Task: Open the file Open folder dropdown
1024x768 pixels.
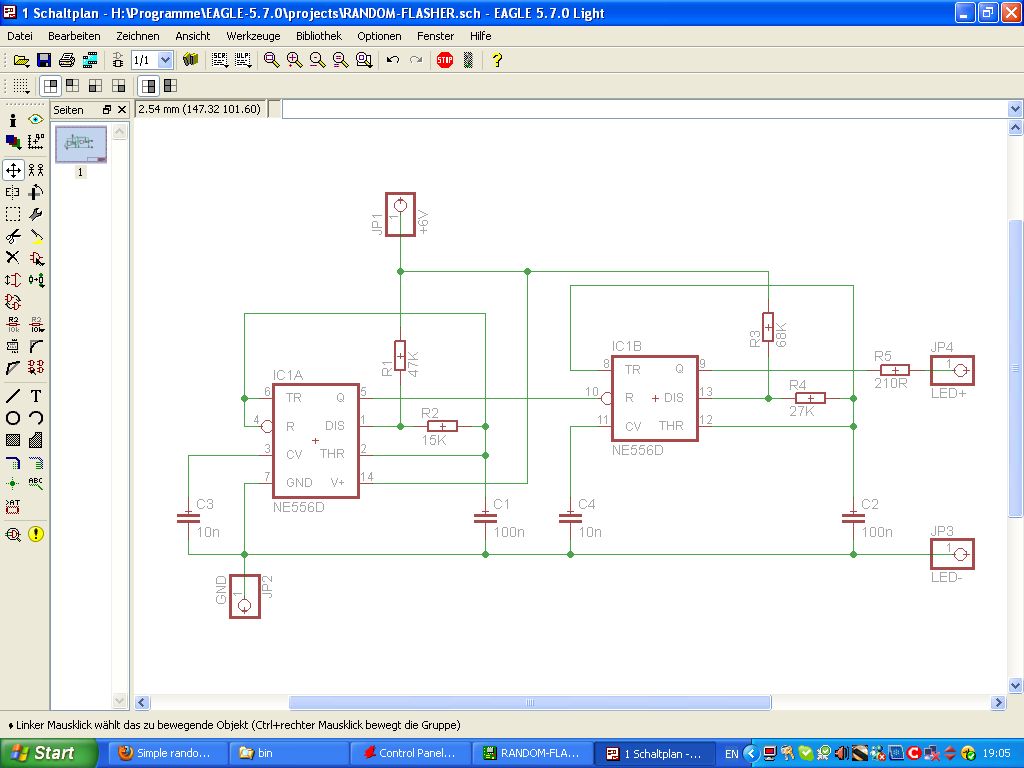Action: [22, 60]
